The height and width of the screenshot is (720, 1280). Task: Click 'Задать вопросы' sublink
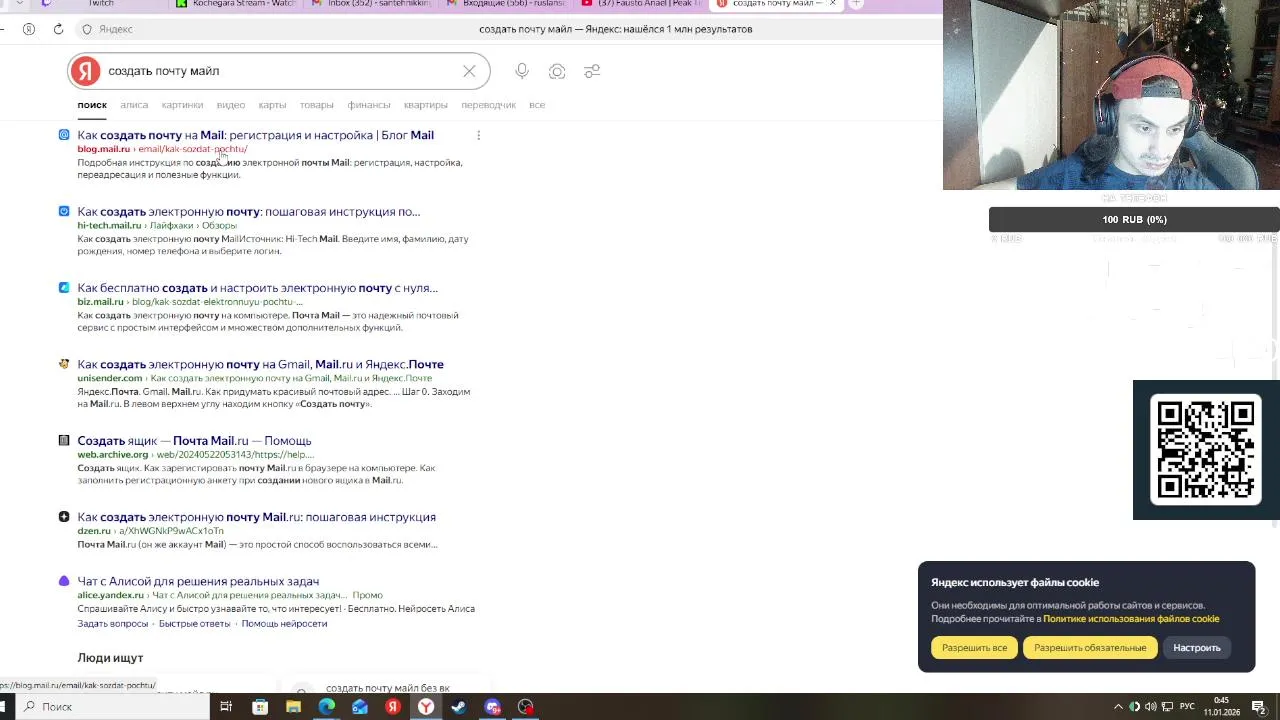pyautogui.click(x=112, y=624)
